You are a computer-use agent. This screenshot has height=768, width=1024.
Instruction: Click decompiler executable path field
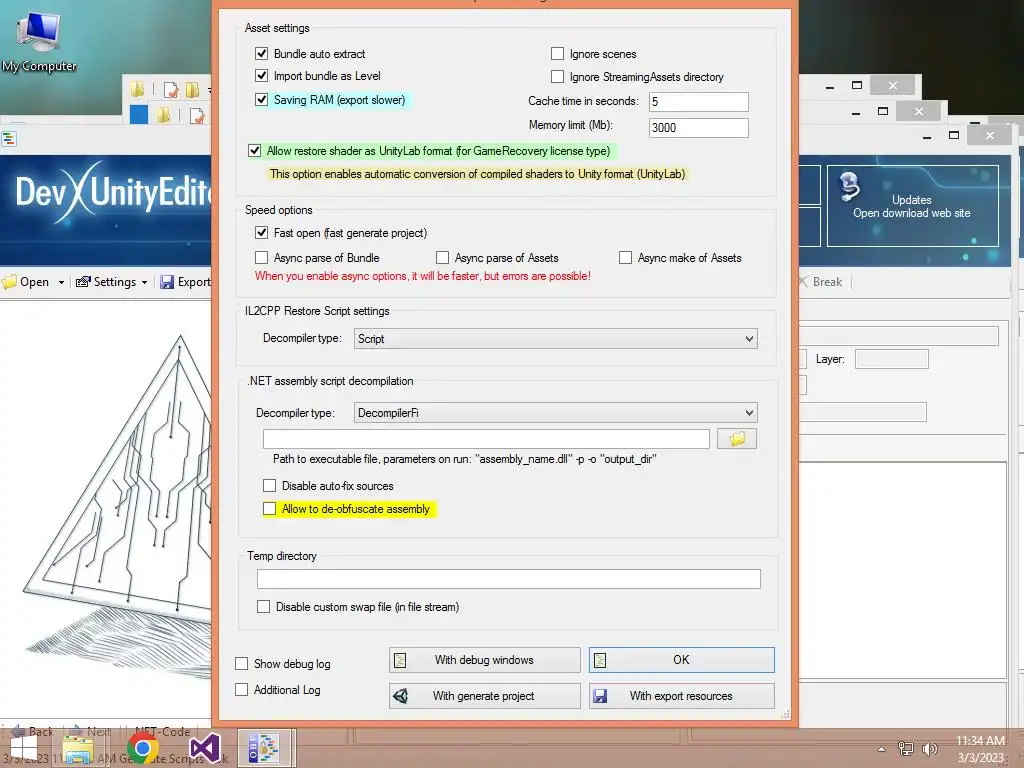click(487, 439)
